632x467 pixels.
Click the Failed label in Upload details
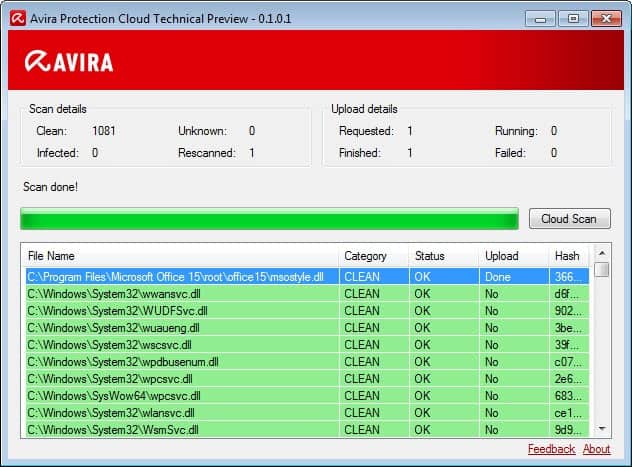pyautogui.click(x=510, y=153)
